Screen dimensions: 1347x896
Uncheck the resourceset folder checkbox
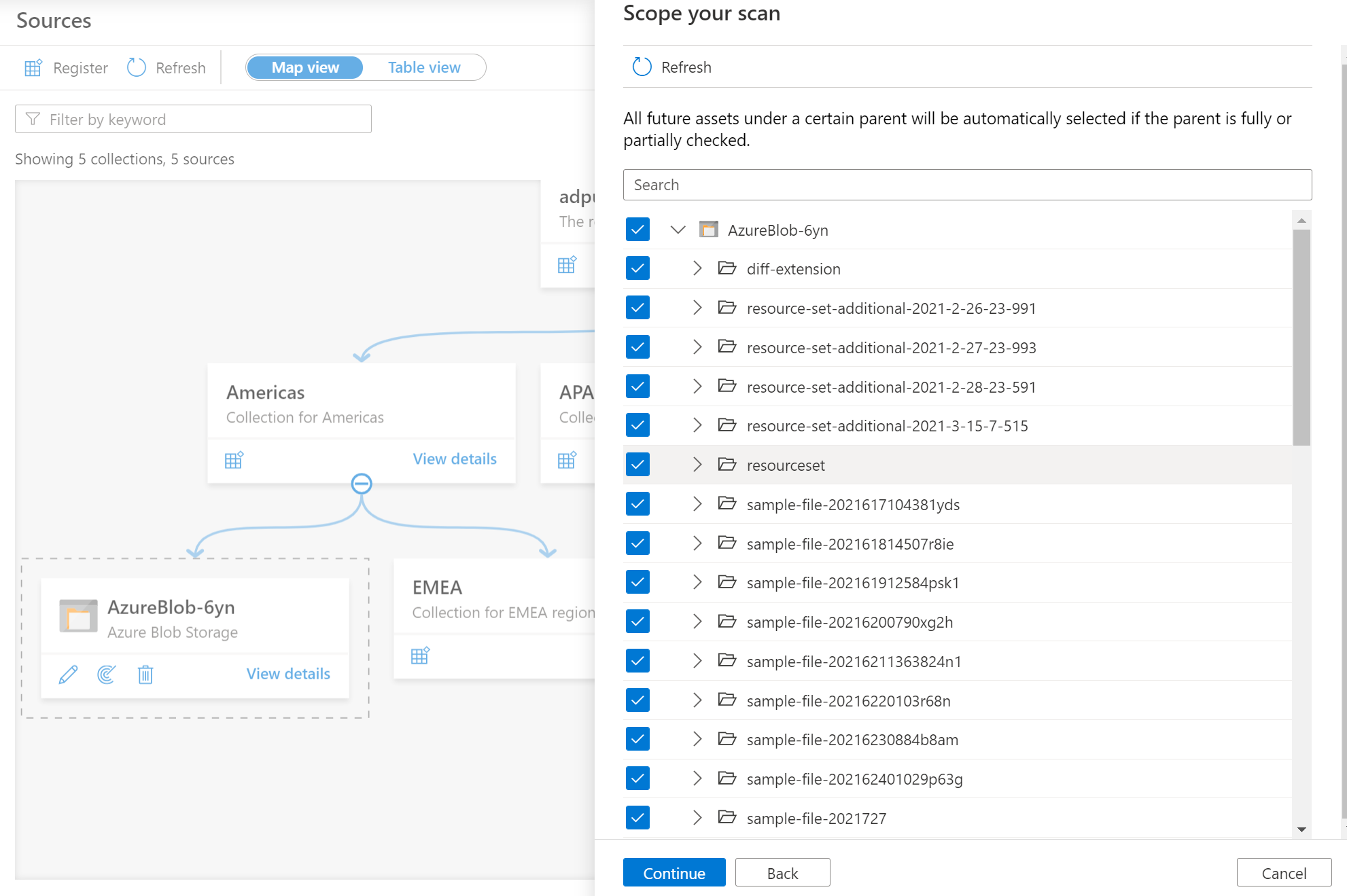click(637, 465)
